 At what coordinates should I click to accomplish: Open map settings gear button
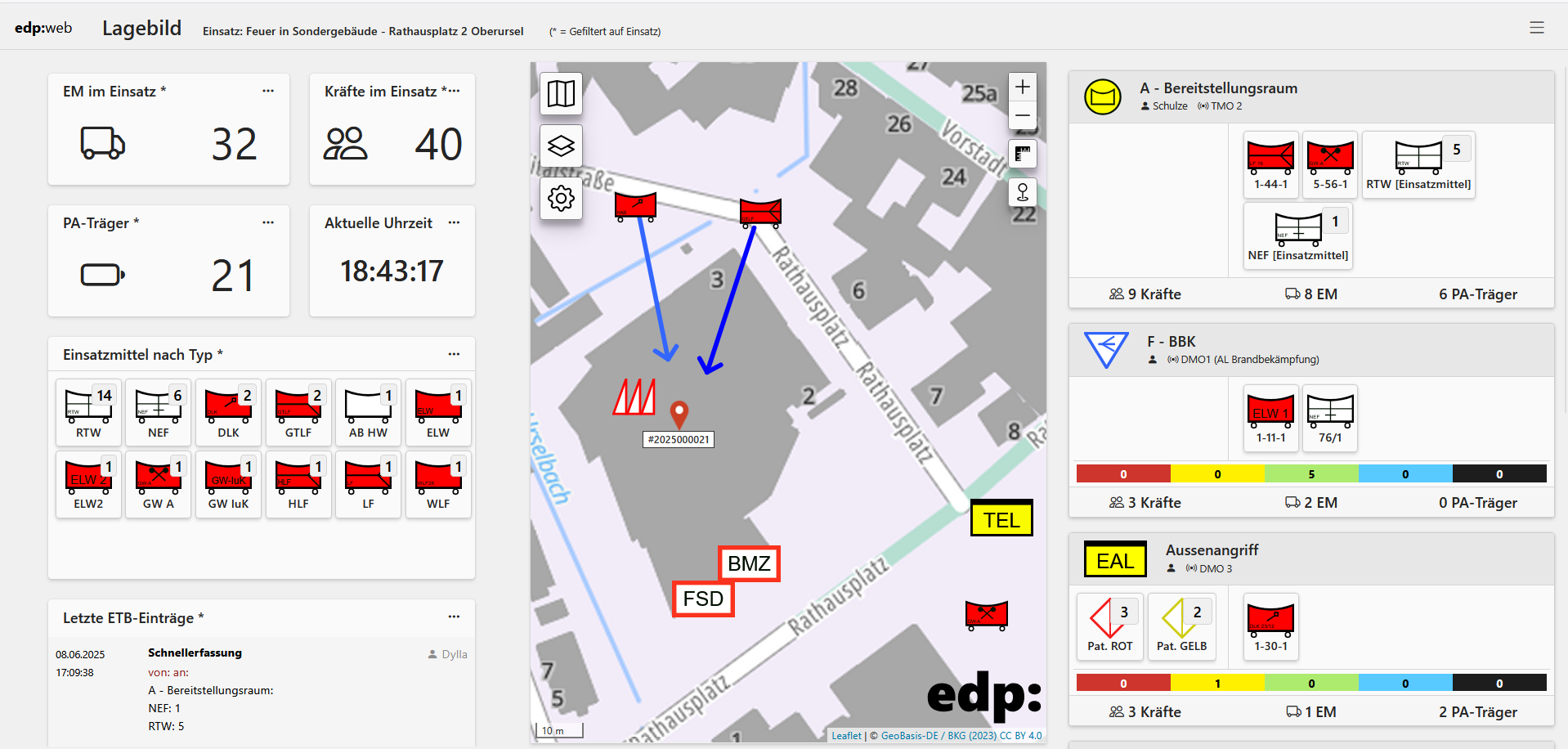(x=561, y=199)
